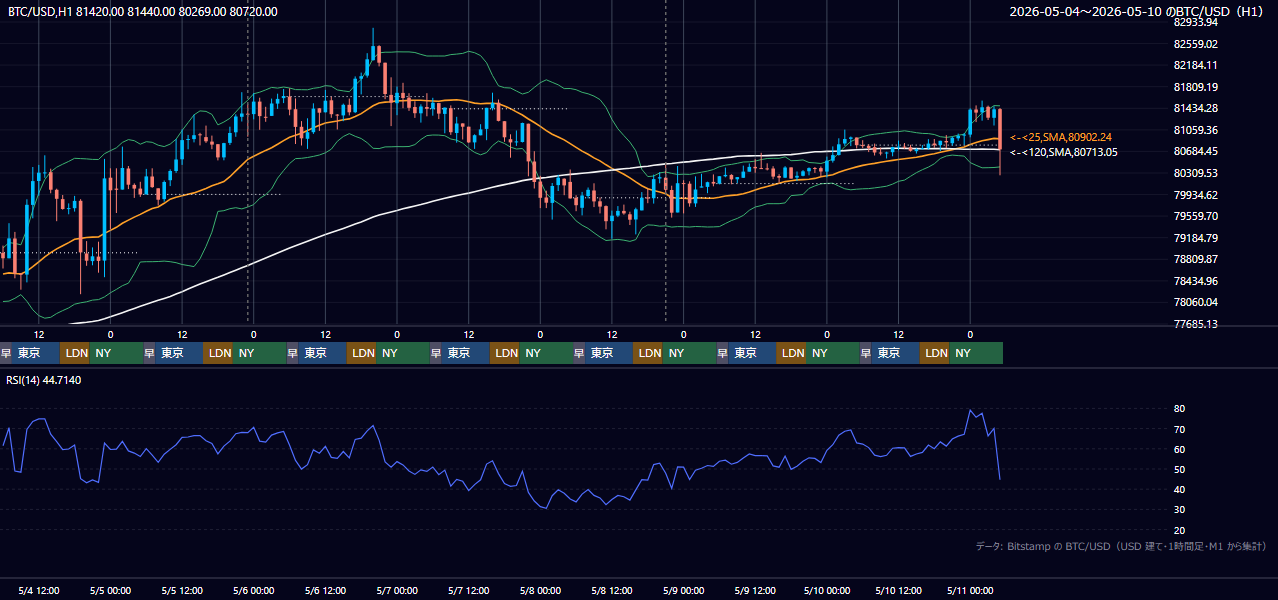Click the RSI 20 level label
1278x600 pixels.
(x=1179, y=530)
